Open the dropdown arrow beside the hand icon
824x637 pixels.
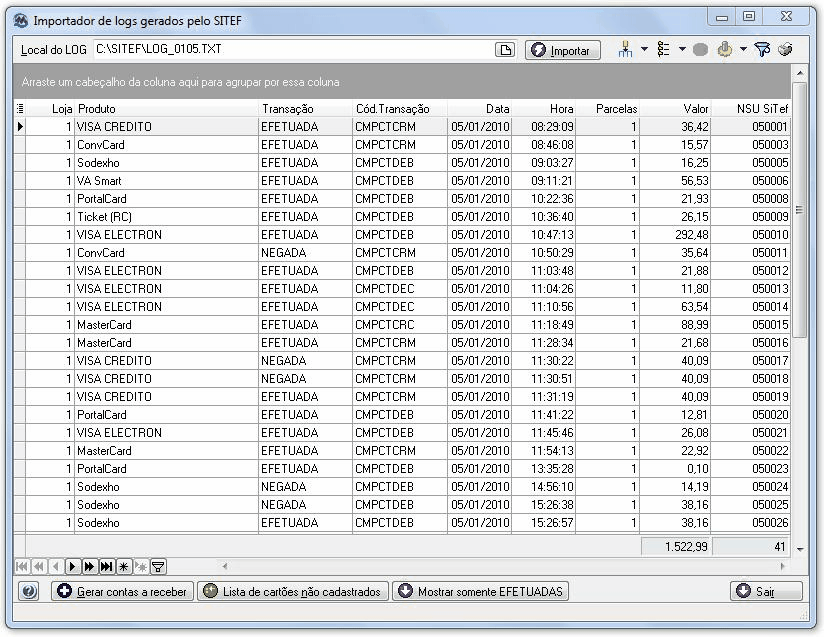tap(743, 49)
